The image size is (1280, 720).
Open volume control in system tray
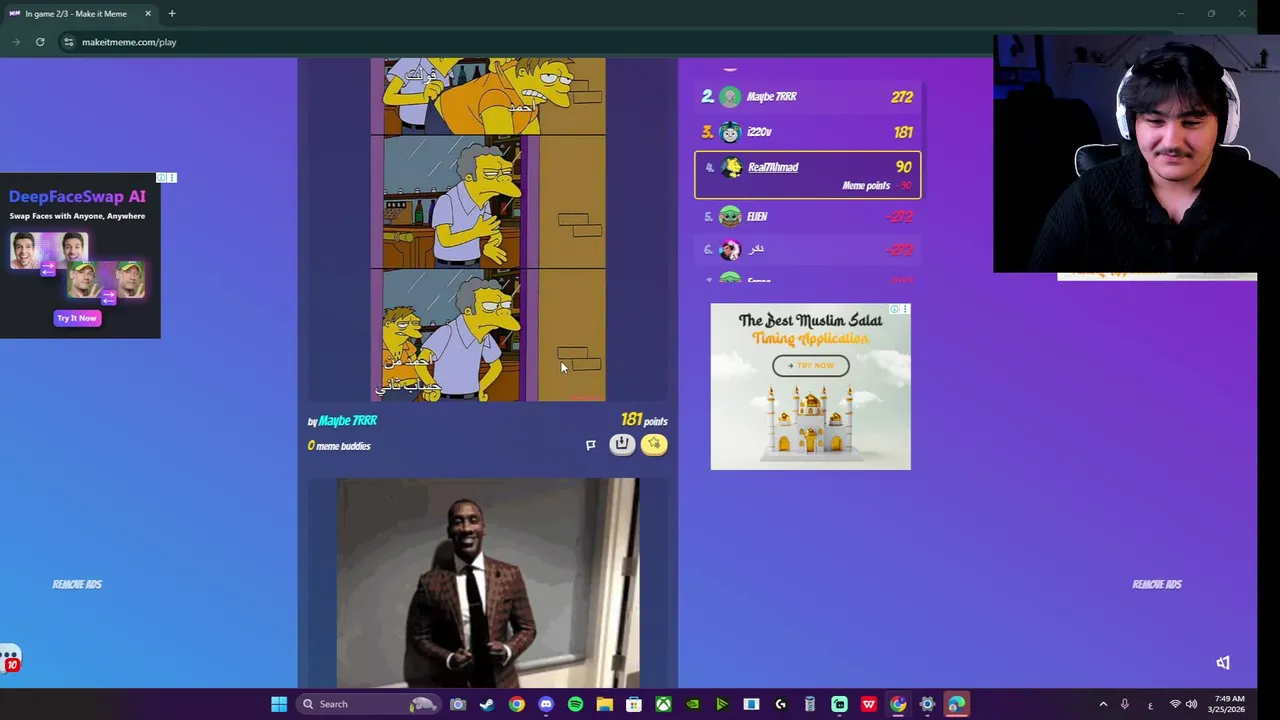(x=1191, y=704)
